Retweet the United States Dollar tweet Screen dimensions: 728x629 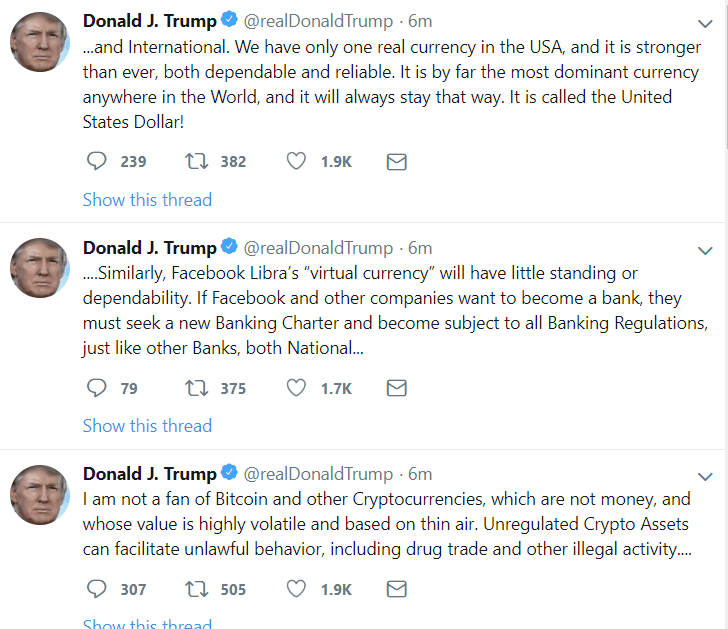[x=197, y=161]
